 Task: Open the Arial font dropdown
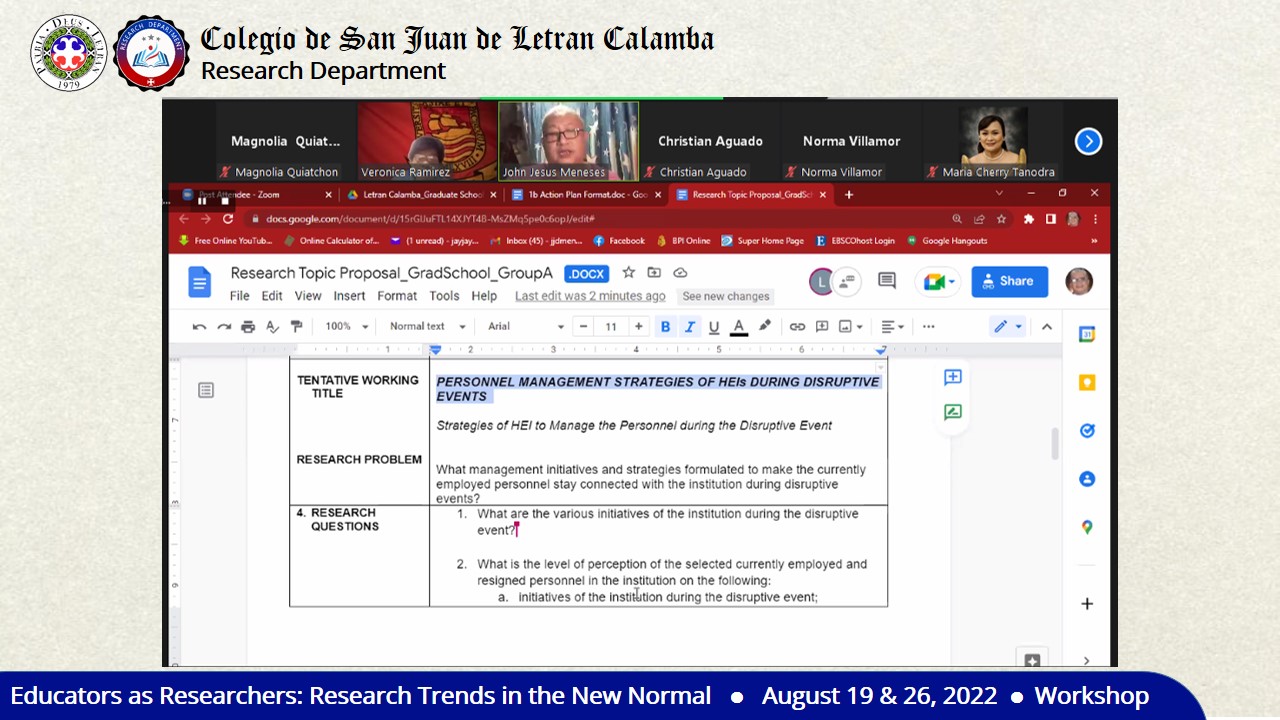coord(525,327)
